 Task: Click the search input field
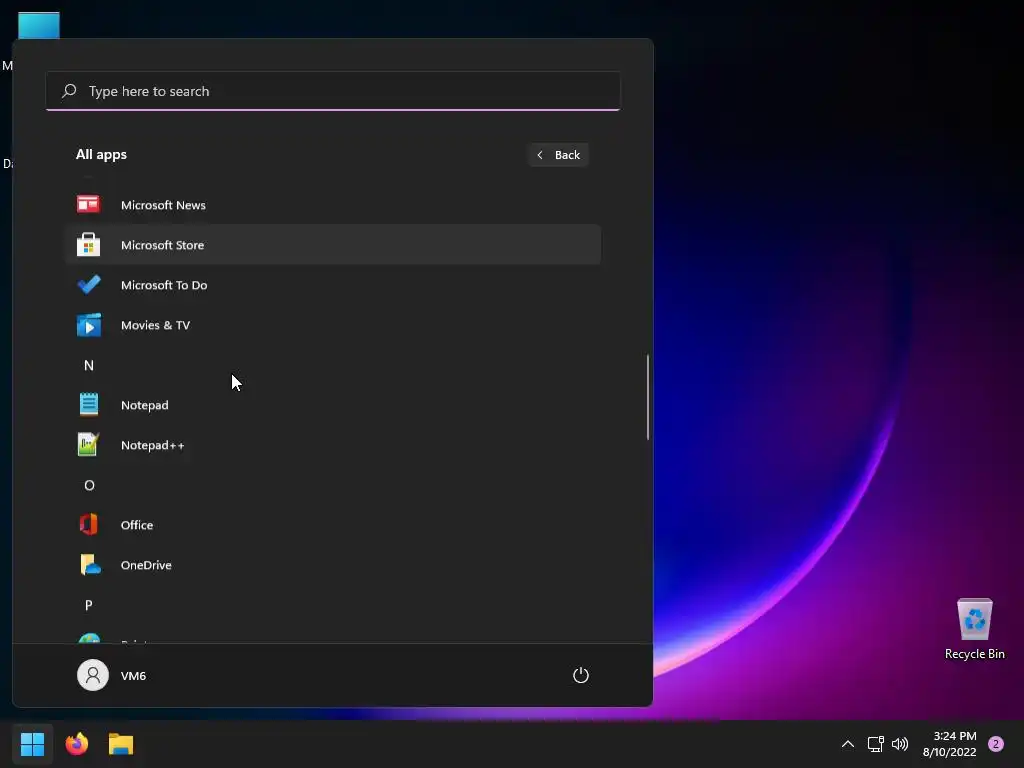(333, 91)
